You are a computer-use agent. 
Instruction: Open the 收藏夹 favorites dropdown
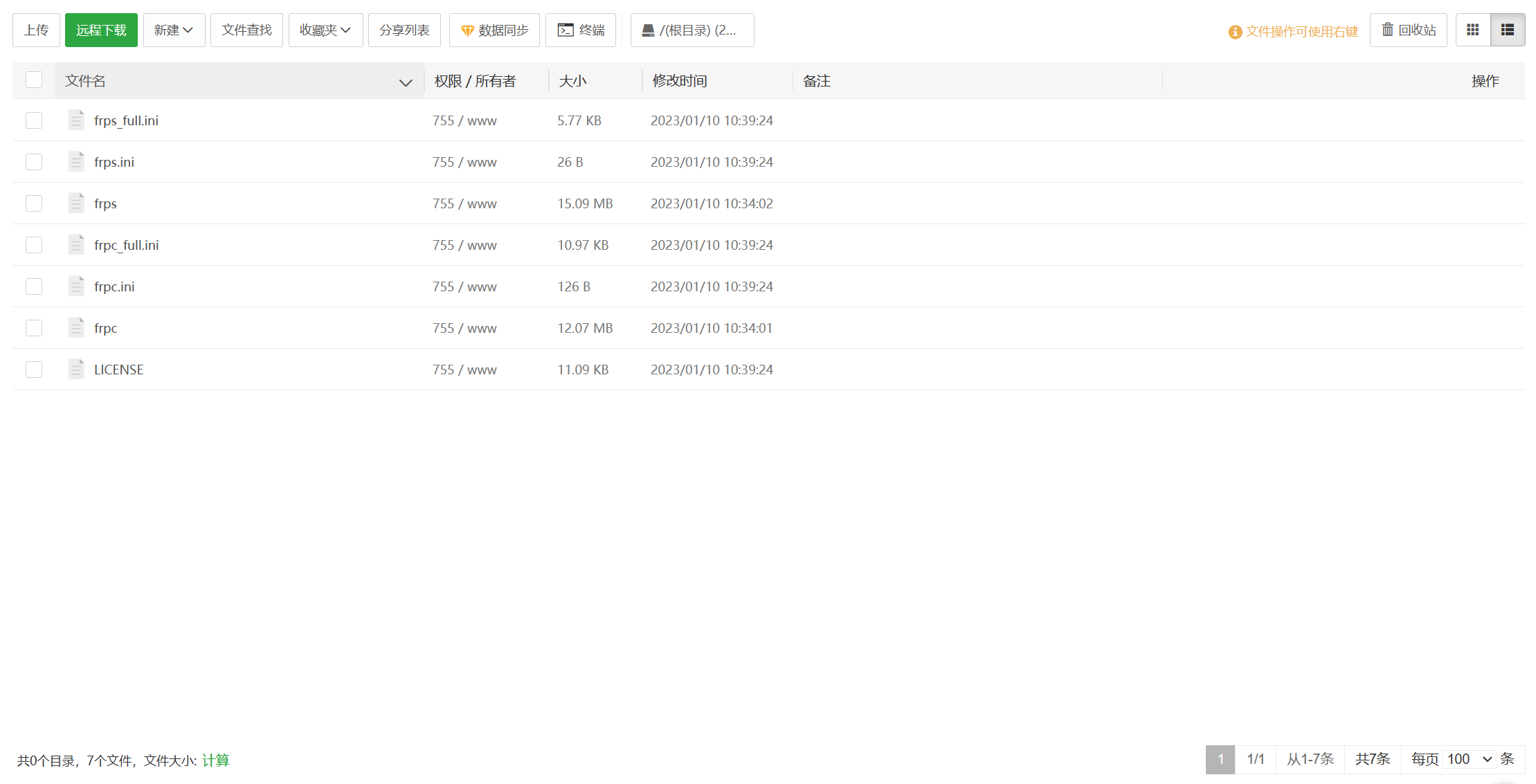pos(325,30)
